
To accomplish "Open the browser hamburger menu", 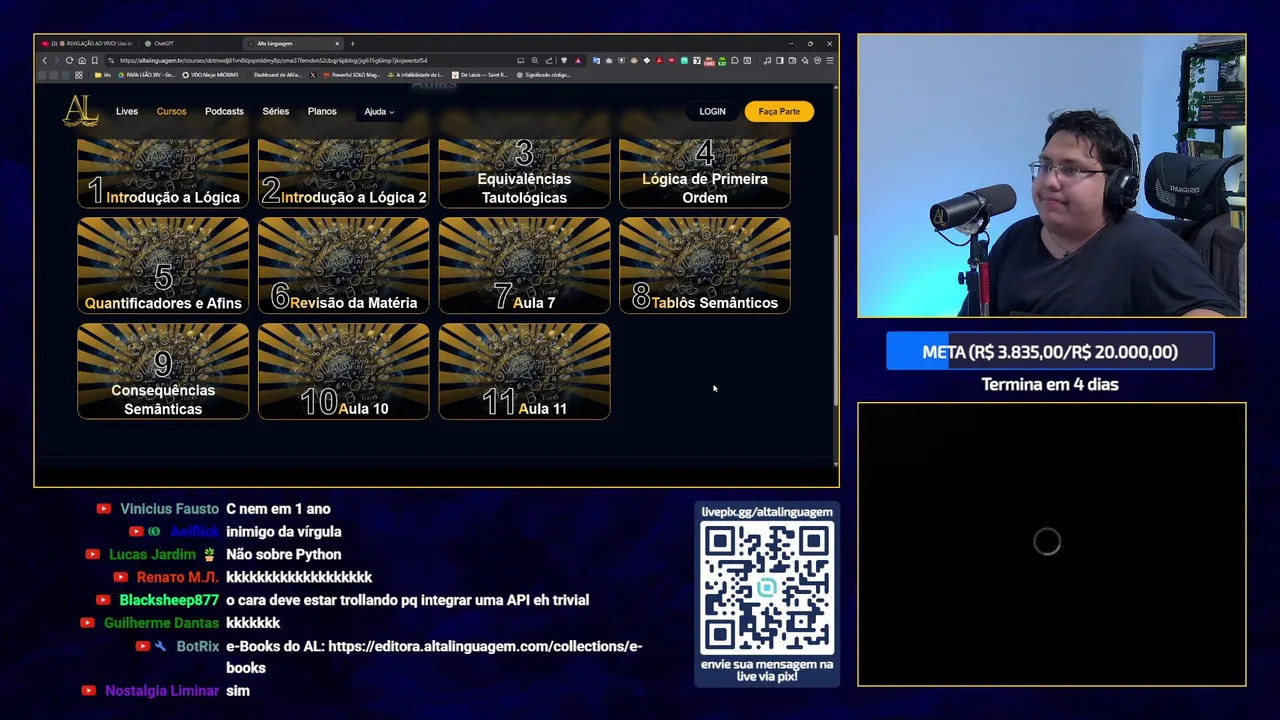I will coord(830,60).
